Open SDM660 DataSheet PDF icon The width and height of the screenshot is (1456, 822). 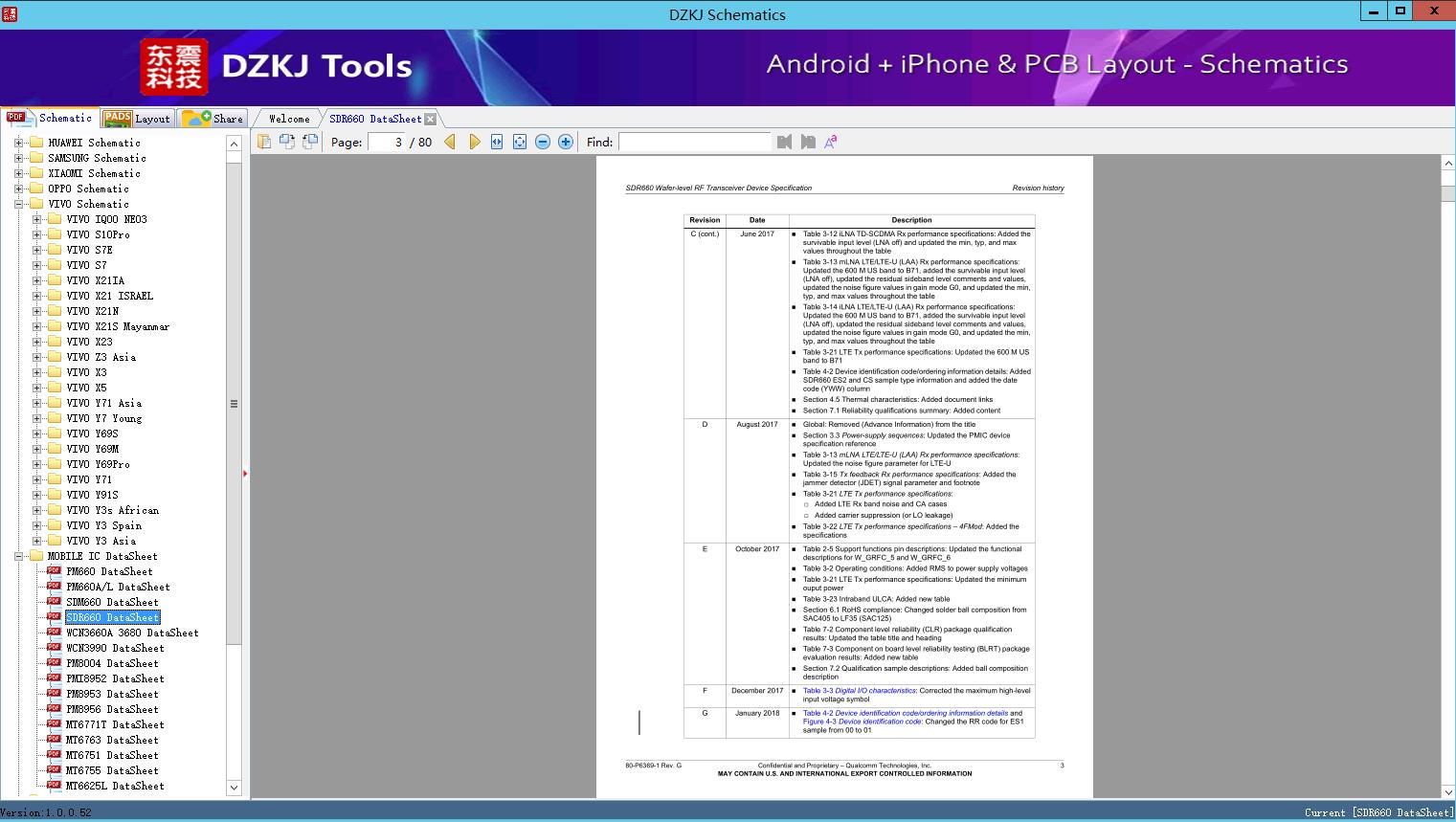pyautogui.click(x=54, y=602)
